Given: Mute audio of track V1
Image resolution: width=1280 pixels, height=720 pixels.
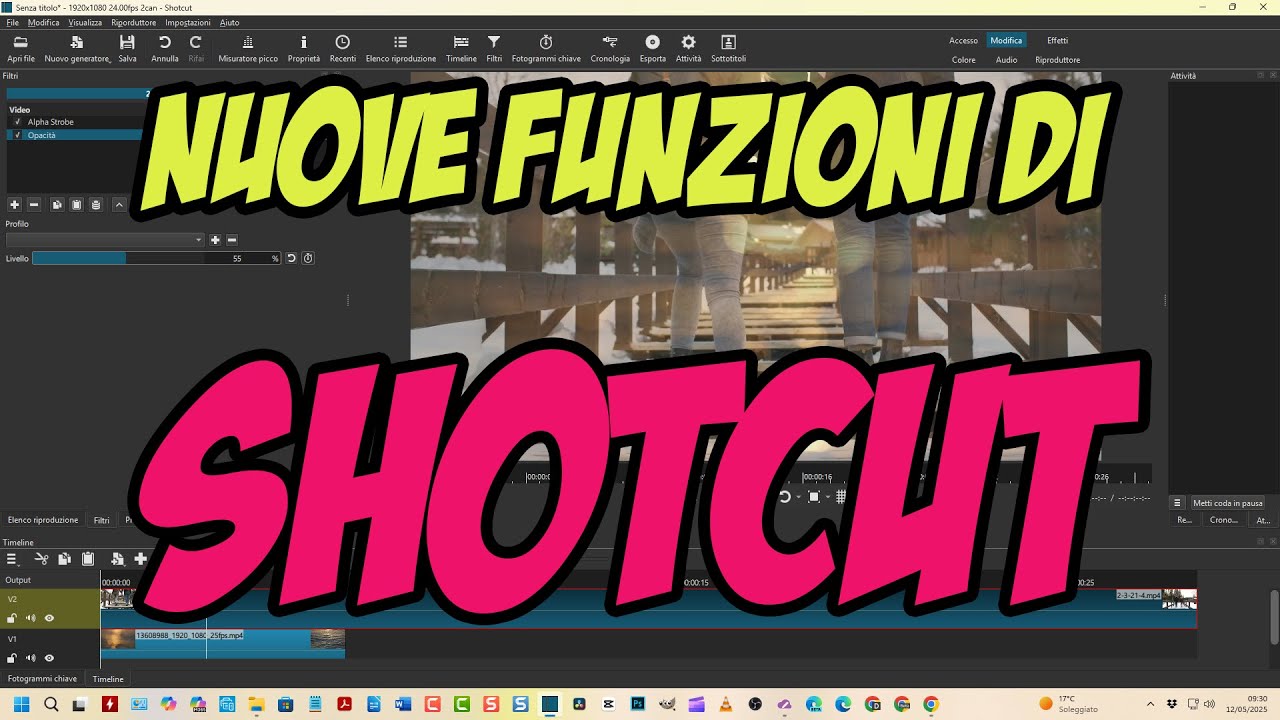Looking at the screenshot, I should pyautogui.click(x=30, y=658).
